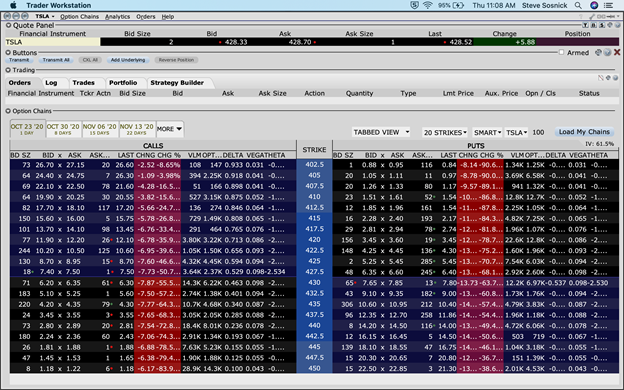The image size is (624, 390).
Task: Select the OCT 30 '20 expiration tab
Action: click(x=63, y=129)
